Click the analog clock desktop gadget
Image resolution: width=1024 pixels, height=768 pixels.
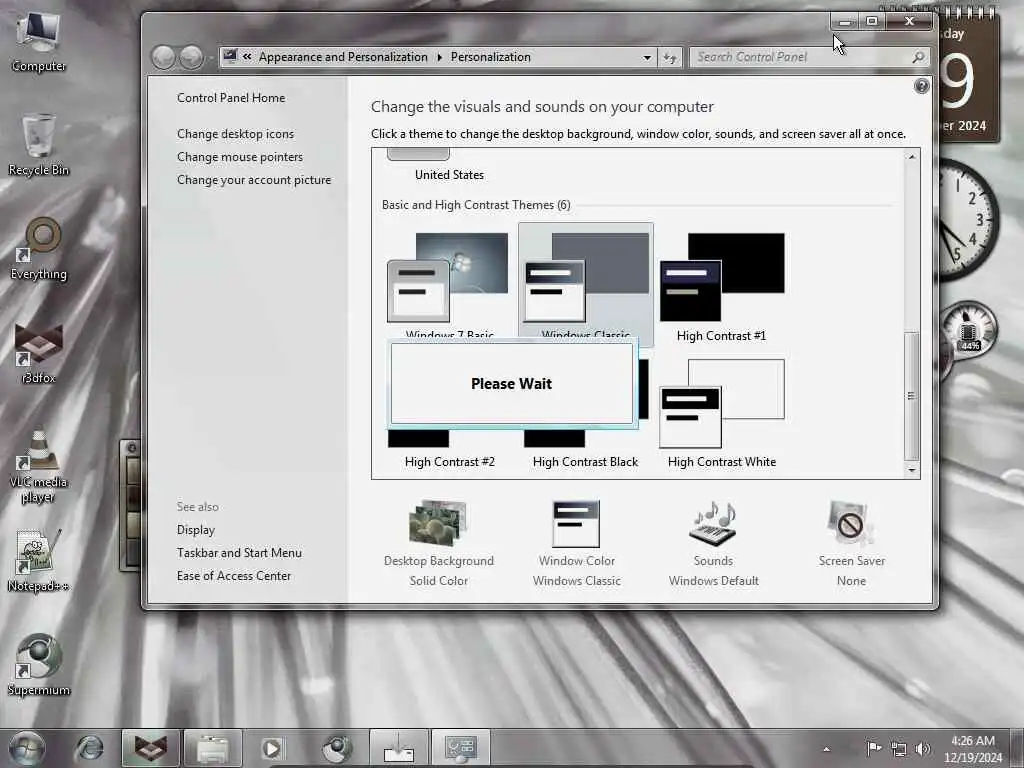[969, 219]
